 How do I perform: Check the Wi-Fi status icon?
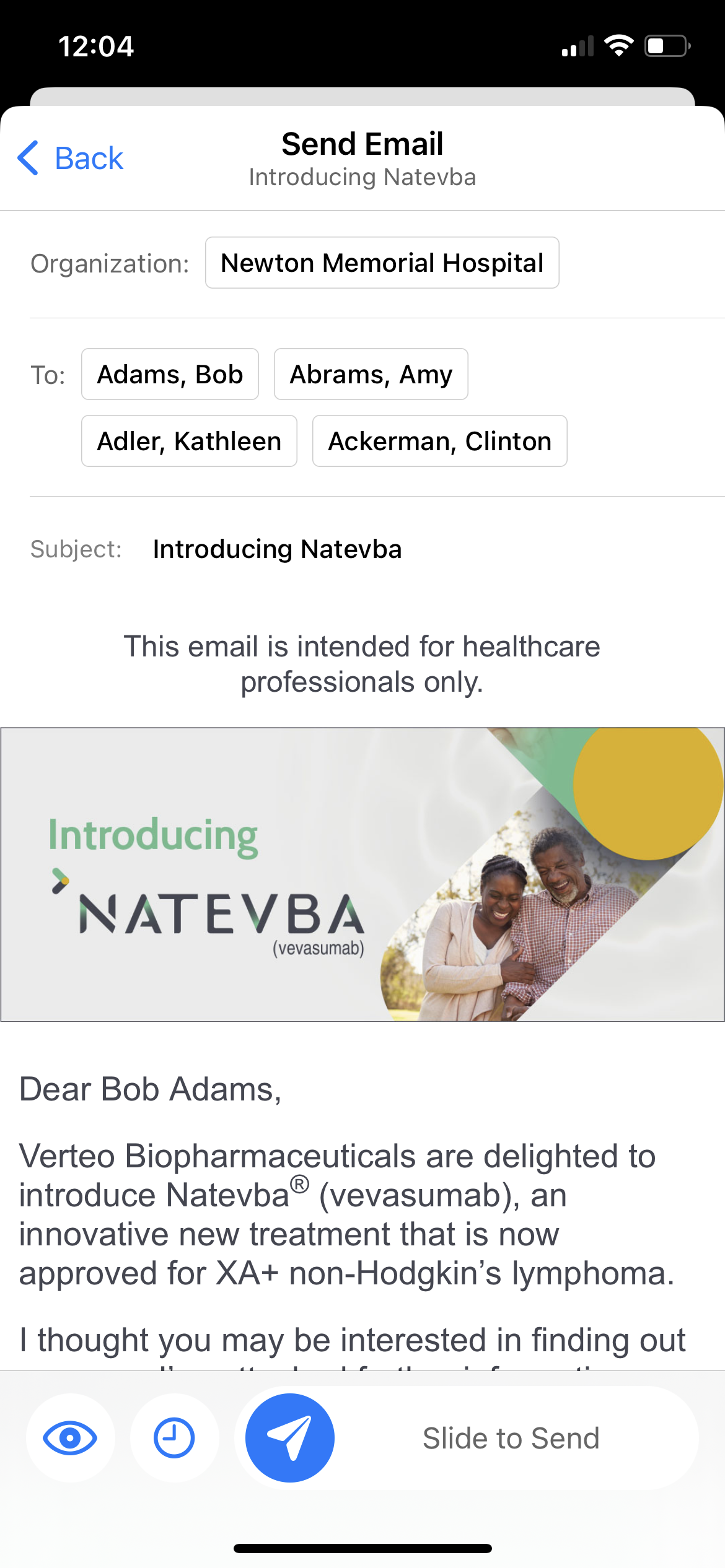pos(618,46)
